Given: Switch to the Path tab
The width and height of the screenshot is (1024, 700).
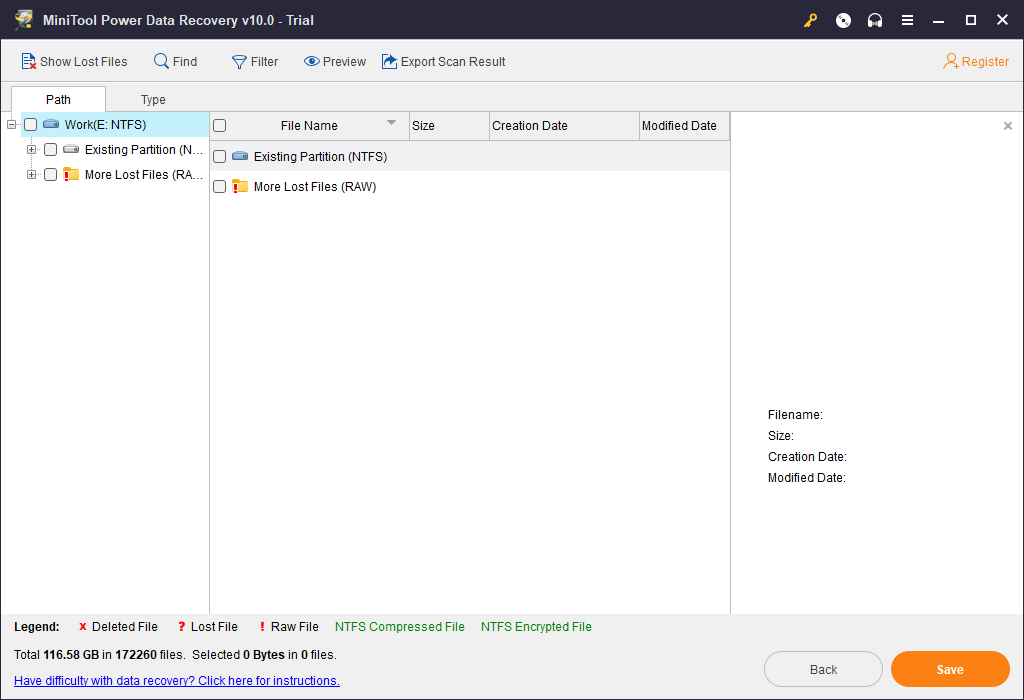Looking at the screenshot, I should pyautogui.click(x=58, y=99).
